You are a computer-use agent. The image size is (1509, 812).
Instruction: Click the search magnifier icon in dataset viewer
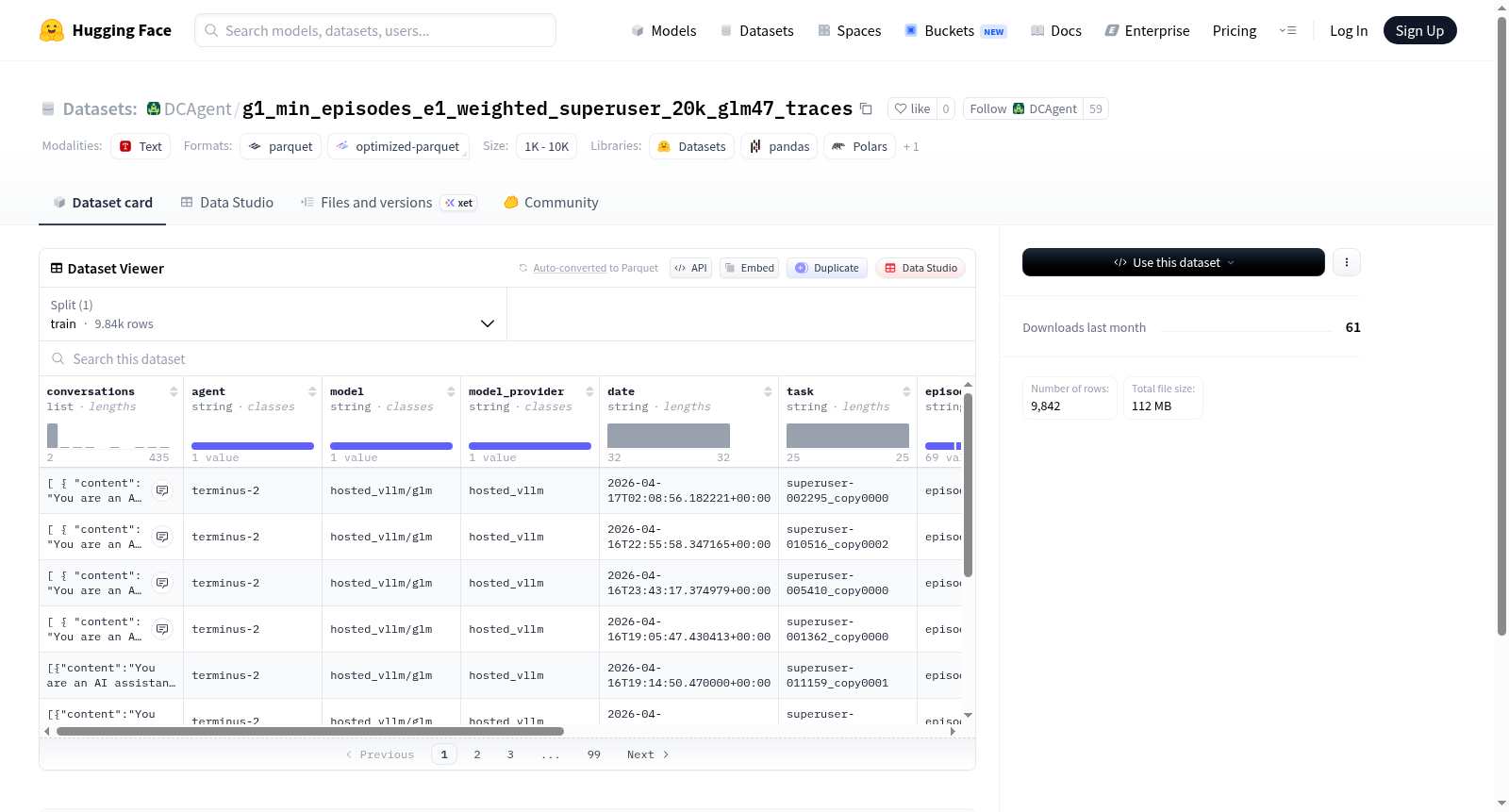click(x=58, y=358)
